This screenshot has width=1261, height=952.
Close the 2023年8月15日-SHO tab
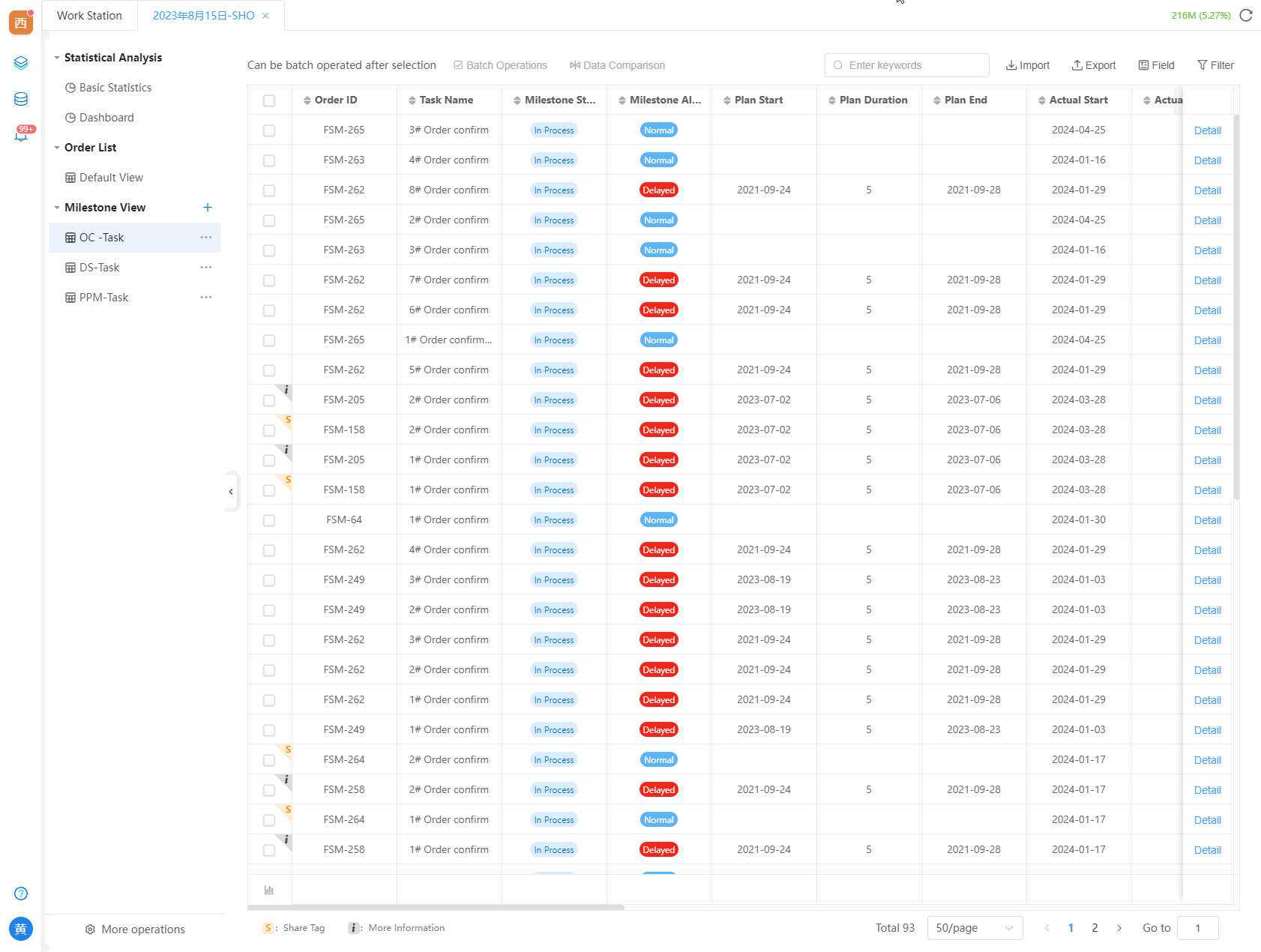coord(265,16)
